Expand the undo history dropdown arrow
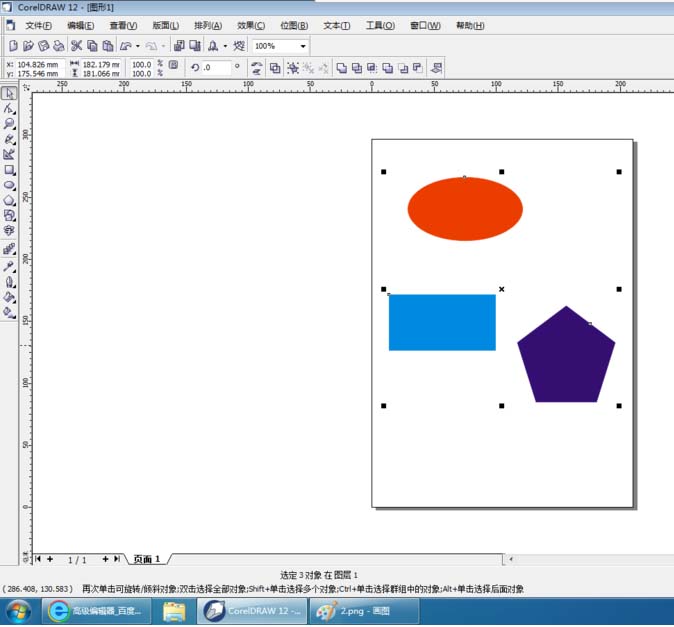The image size is (674, 627). coord(138,46)
